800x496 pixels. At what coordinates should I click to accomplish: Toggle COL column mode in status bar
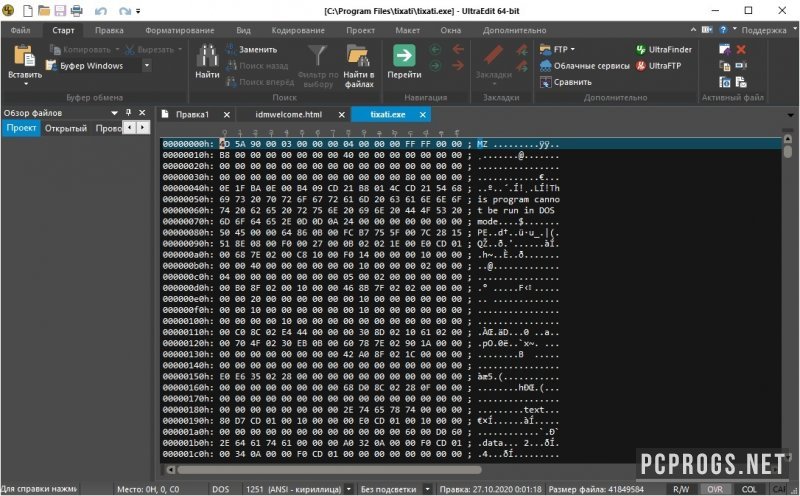click(x=748, y=489)
